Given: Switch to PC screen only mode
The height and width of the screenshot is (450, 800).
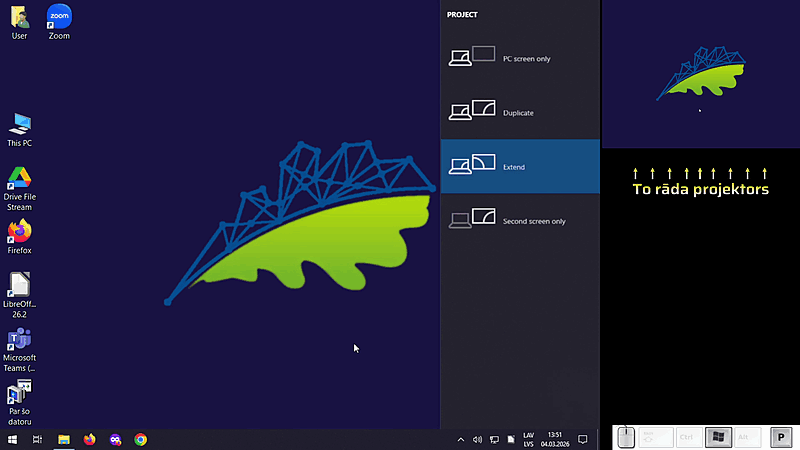Looking at the screenshot, I should coord(520,58).
